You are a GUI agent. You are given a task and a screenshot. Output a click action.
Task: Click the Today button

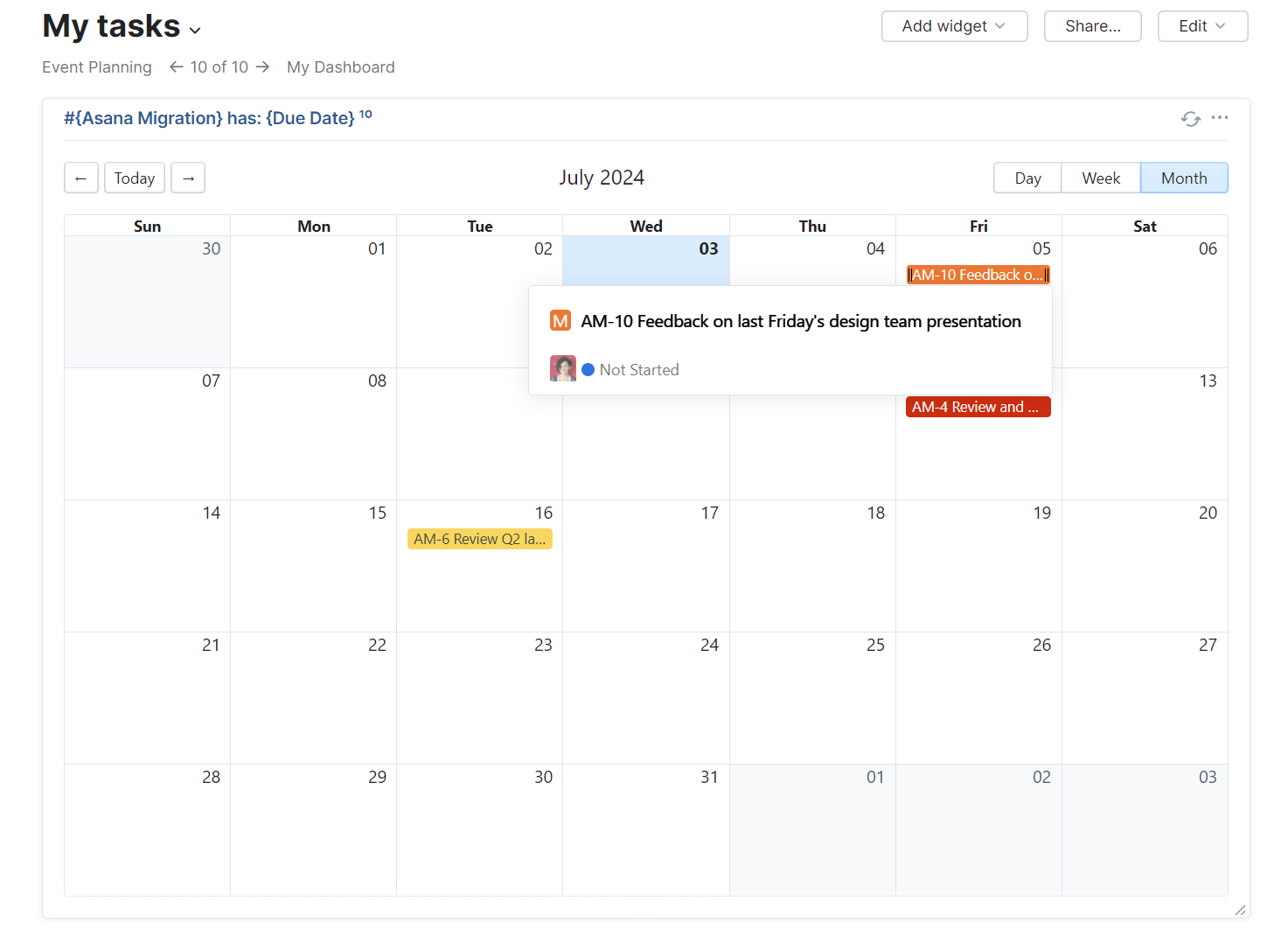point(135,178)
